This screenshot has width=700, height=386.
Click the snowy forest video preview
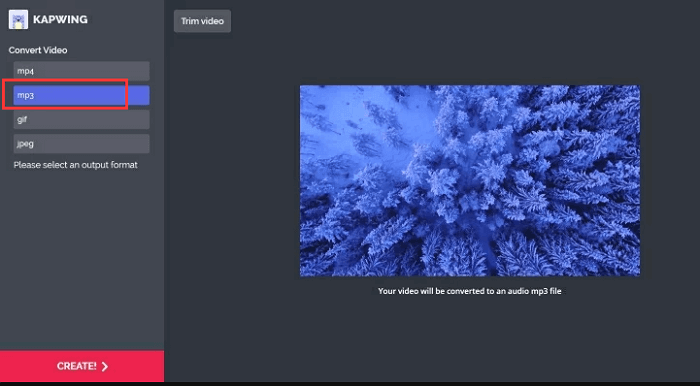[x=470, y=181]
